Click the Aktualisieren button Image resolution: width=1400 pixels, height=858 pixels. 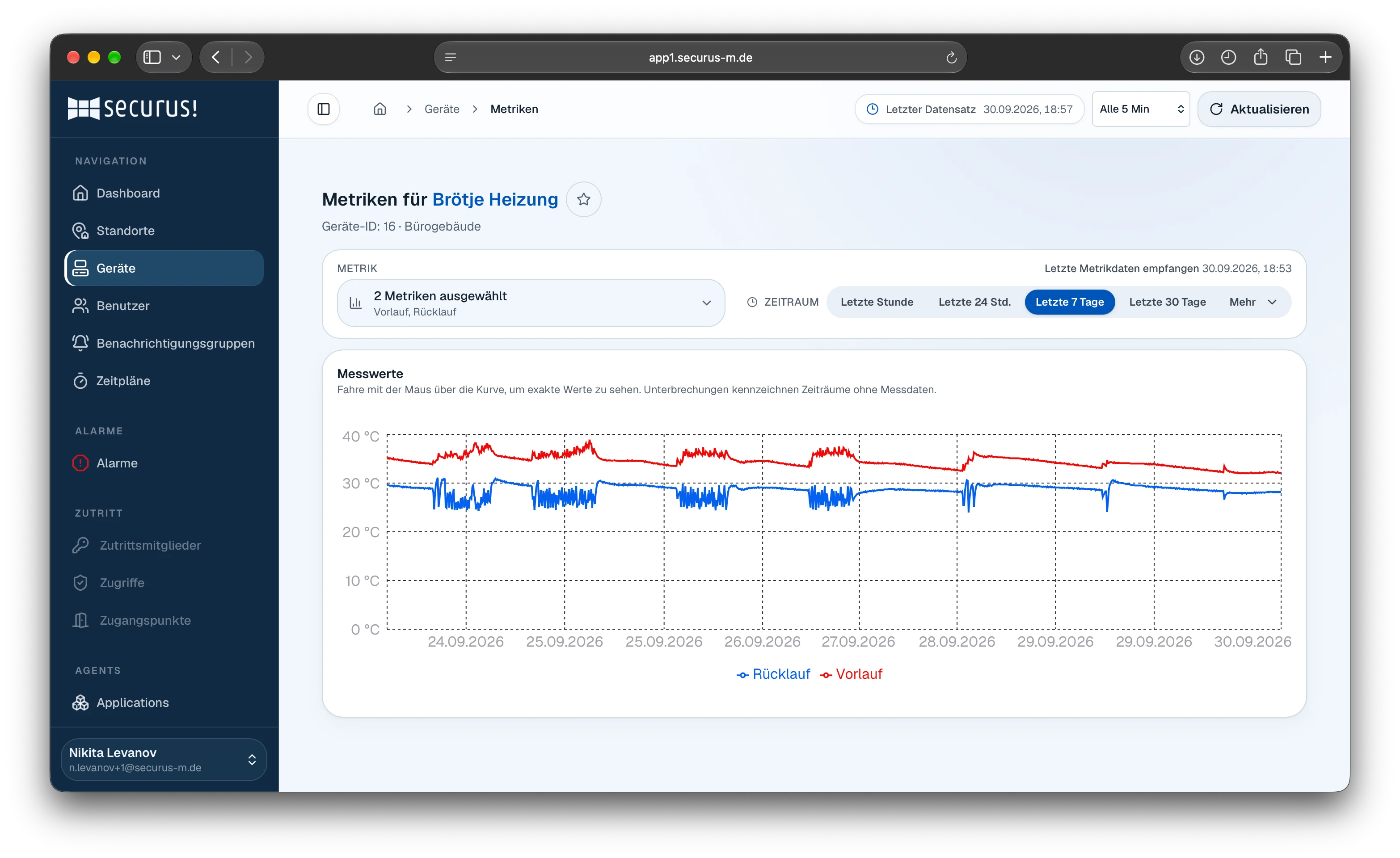tap(1259, 109)
